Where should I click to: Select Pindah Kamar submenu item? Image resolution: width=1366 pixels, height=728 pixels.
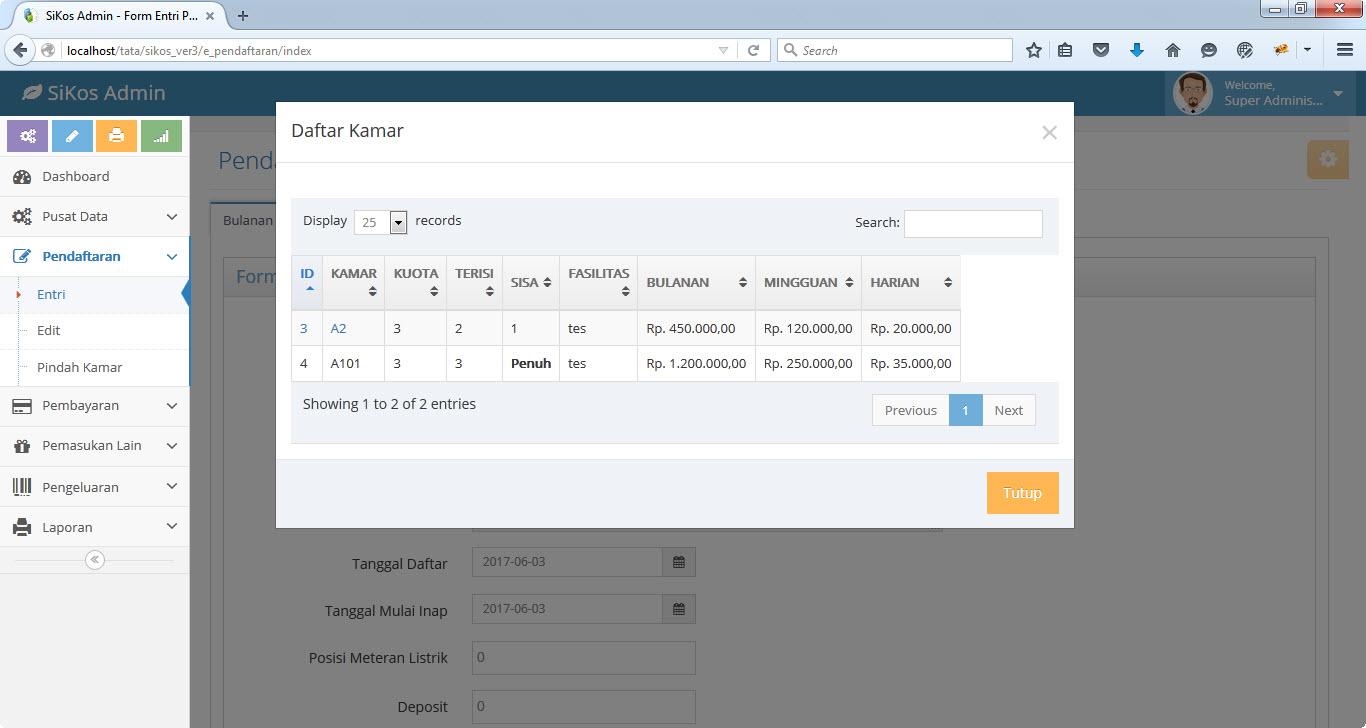click(x=80, y=367)
